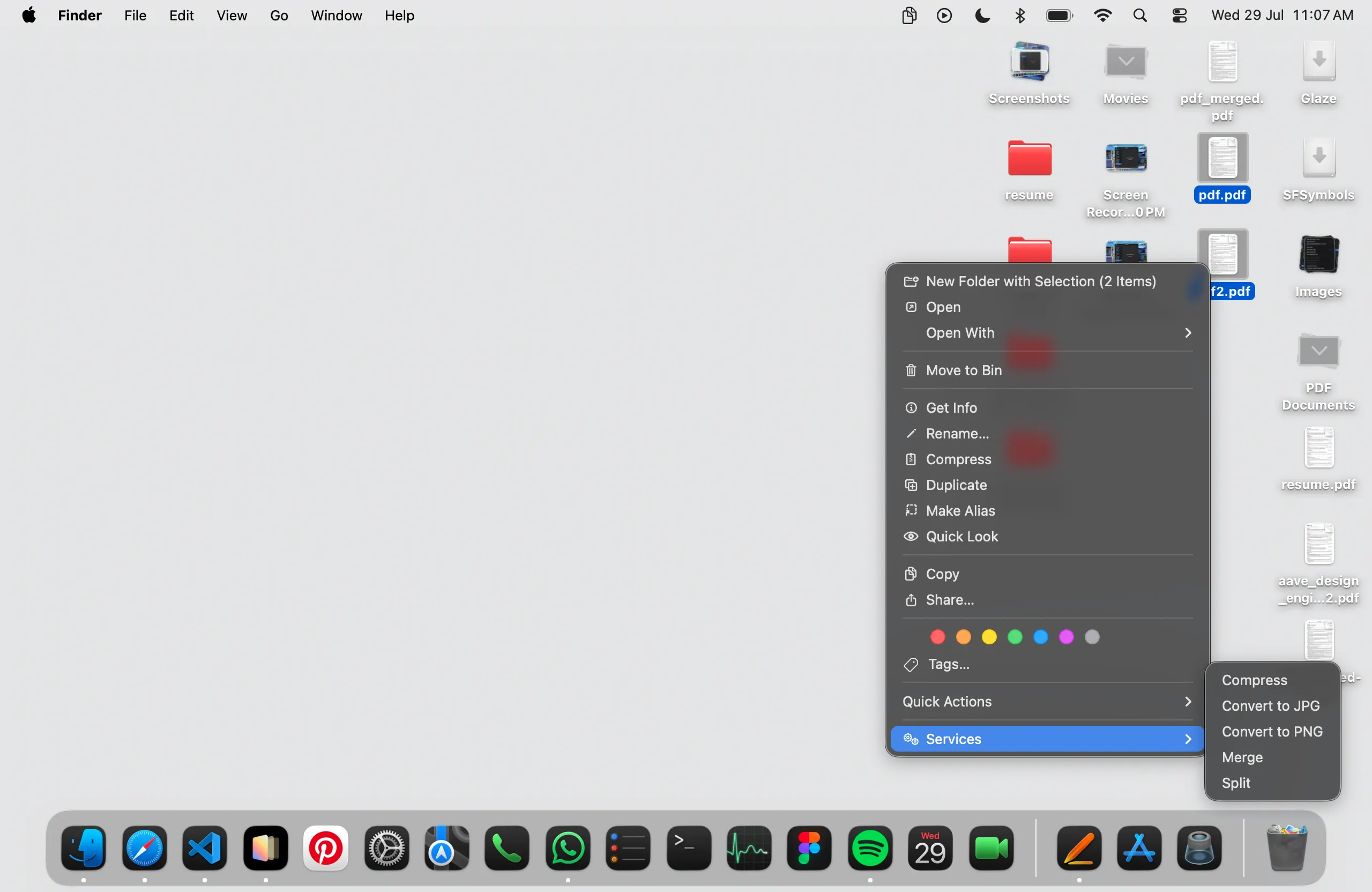Select Convert to JPG service
Image resolution: width=1372 pixels, height=892 pixels.
tap(1272, 707)
